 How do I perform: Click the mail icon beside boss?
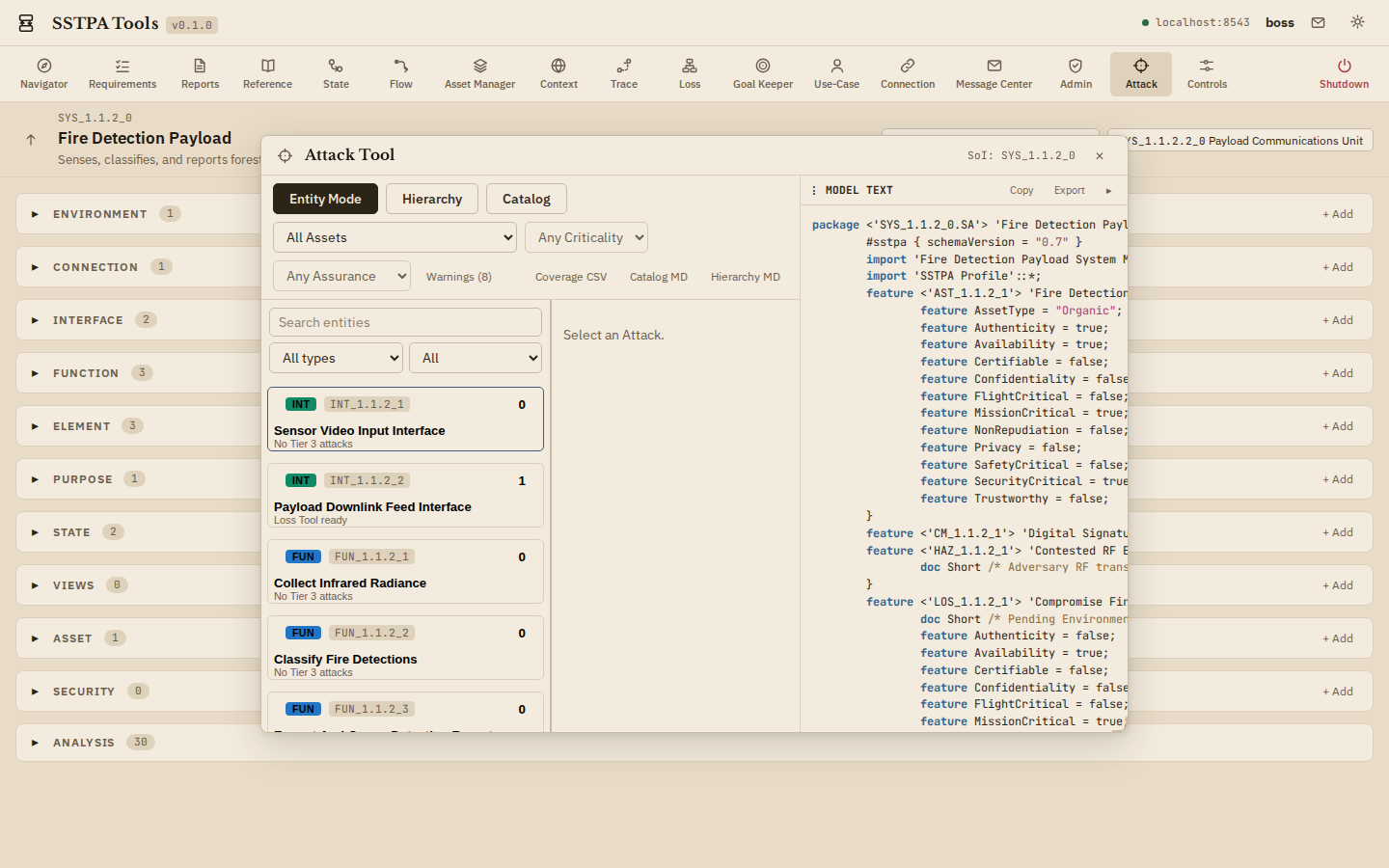[x=1318, y=22]
